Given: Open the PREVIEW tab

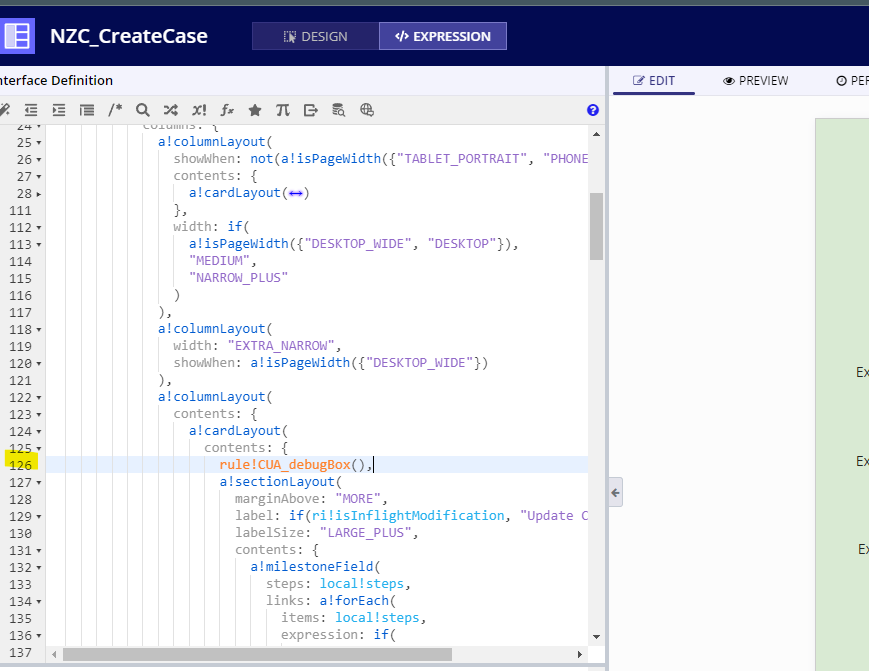Looking at the screenshot, I should click(755, 81).
